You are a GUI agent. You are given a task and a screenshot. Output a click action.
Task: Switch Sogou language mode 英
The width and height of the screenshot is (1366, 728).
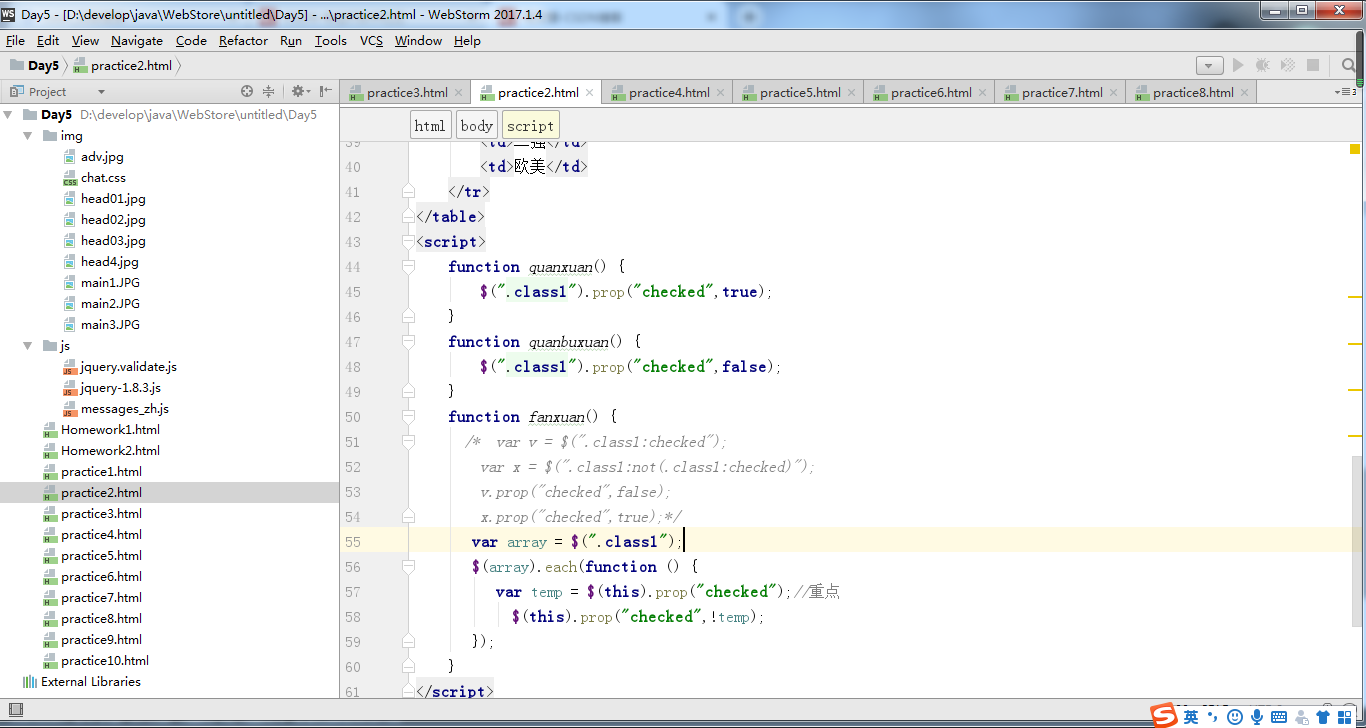point(1191,716)
